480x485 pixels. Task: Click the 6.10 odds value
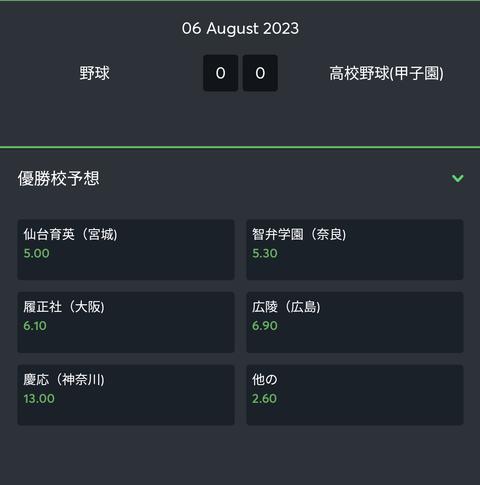pyautogui.click(x=35, y=326)
